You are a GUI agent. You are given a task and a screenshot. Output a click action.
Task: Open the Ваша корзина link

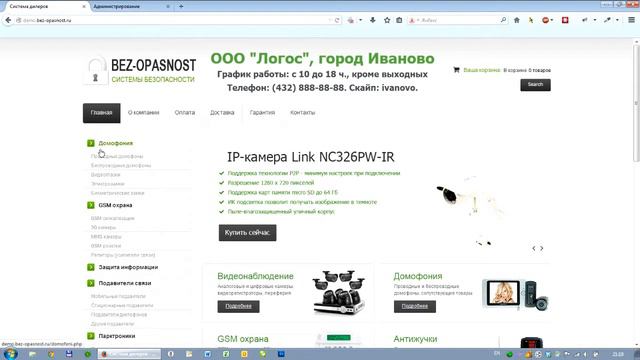[x=482, y=70]
